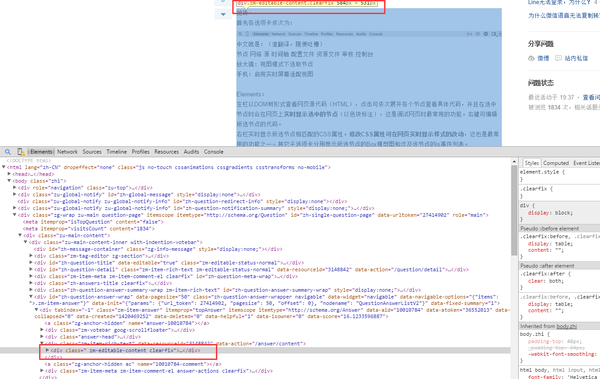Select the anchor name="answer-10010784" line
The image size is (600, 379).
pos(127,323)
